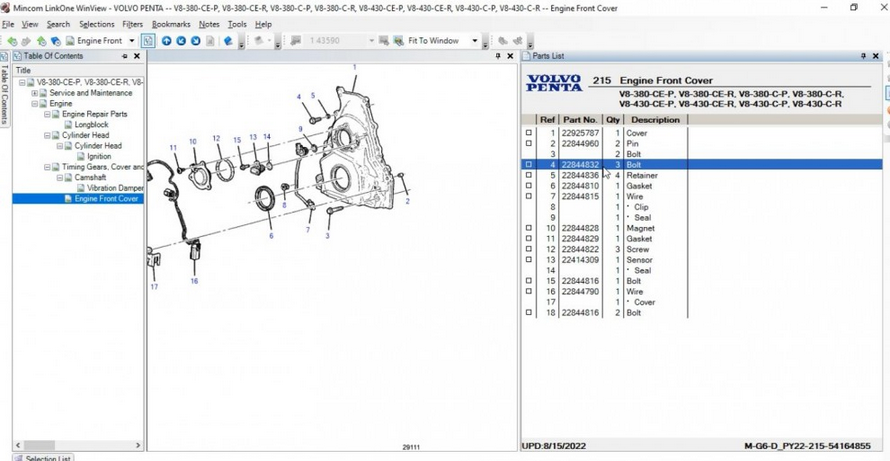Collapse the Timing Gears, Cover node
This screenshot has width=890, height=461.
47,167
